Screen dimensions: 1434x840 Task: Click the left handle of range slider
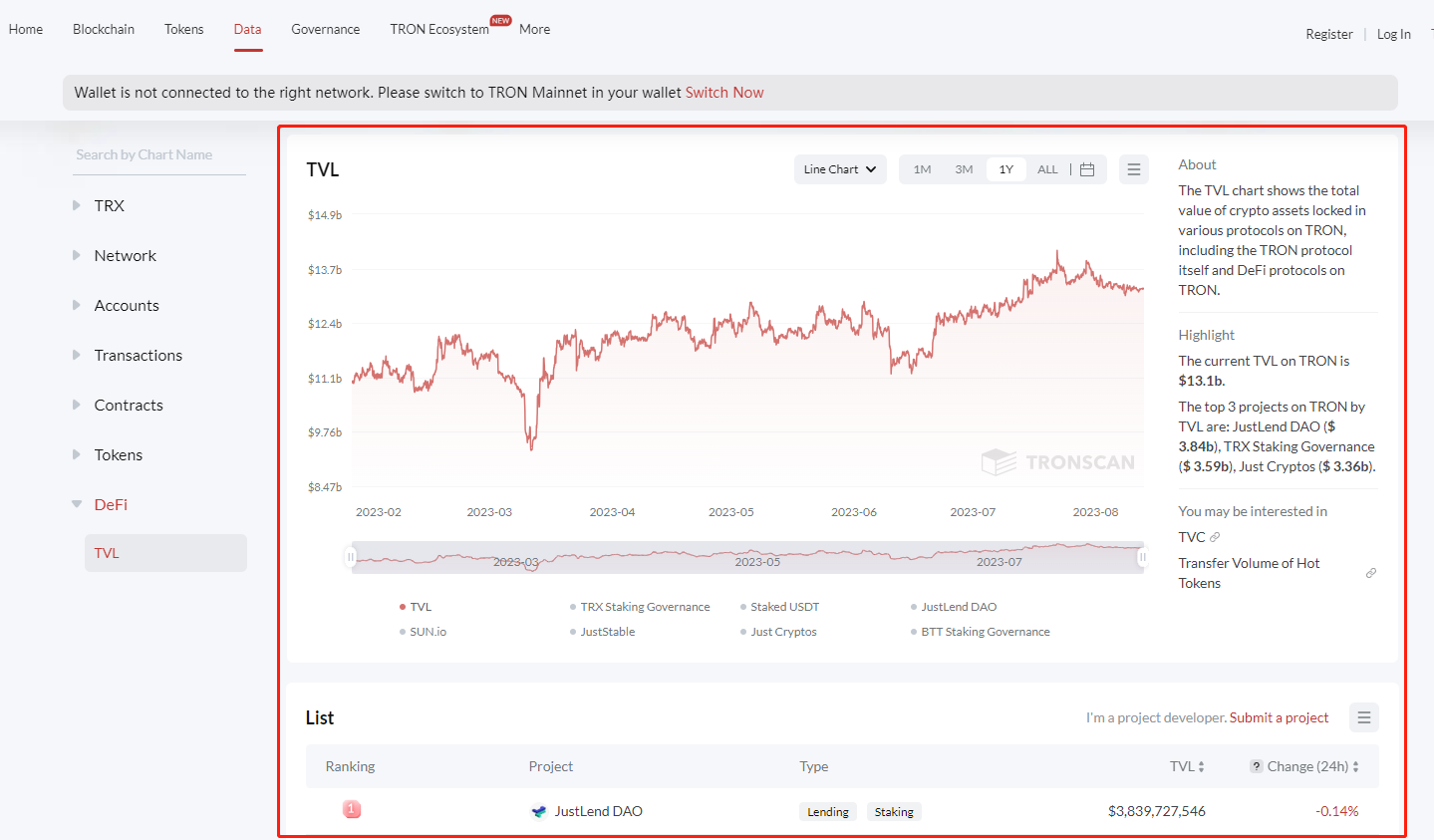[350, 557]
